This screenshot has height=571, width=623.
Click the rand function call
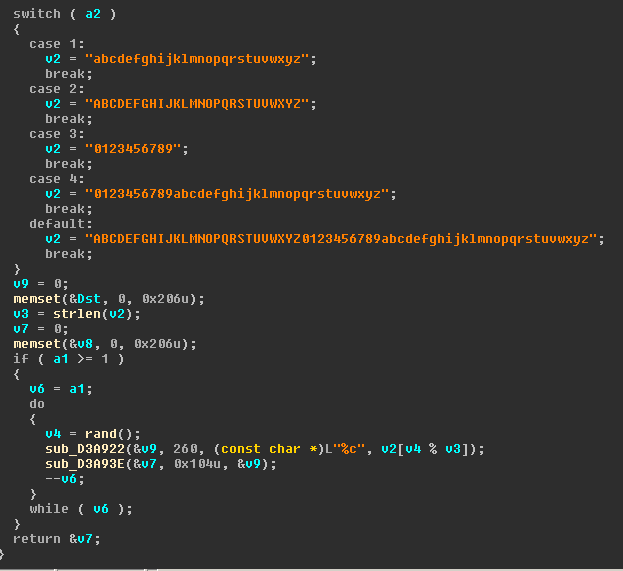click(x=101, y=434)
